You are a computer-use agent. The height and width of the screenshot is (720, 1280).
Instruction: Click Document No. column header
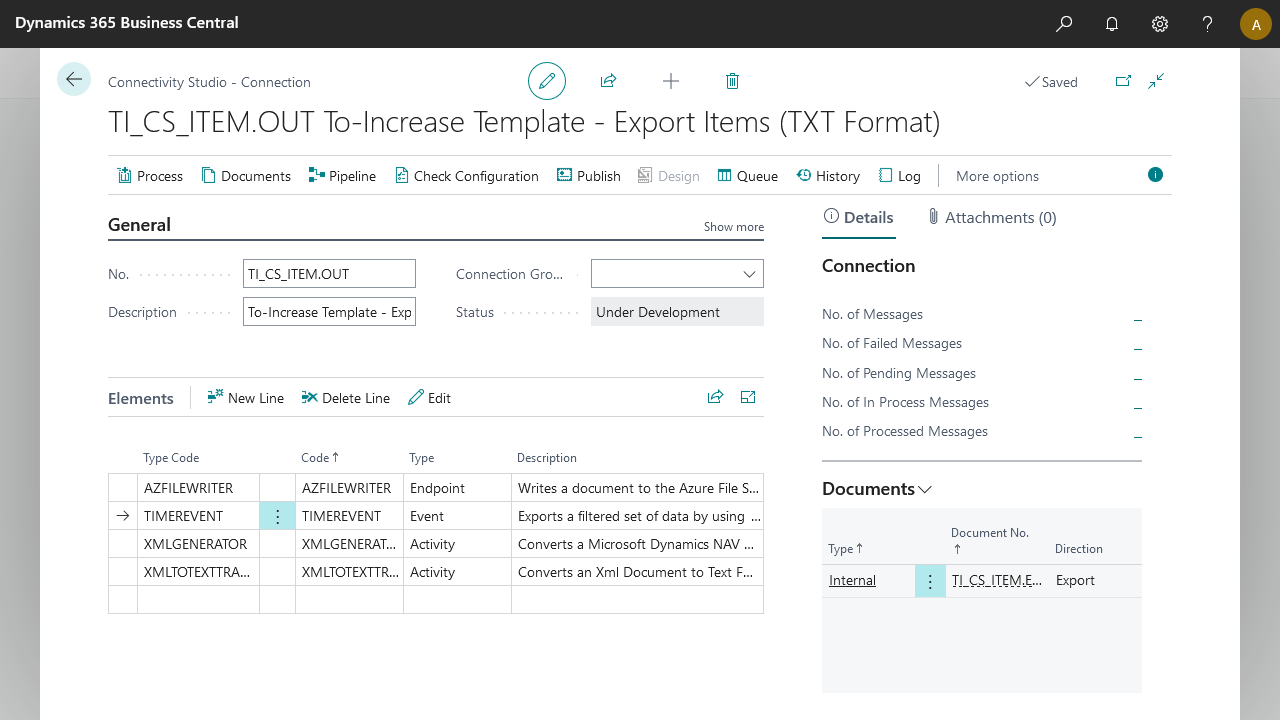(990, 540)
